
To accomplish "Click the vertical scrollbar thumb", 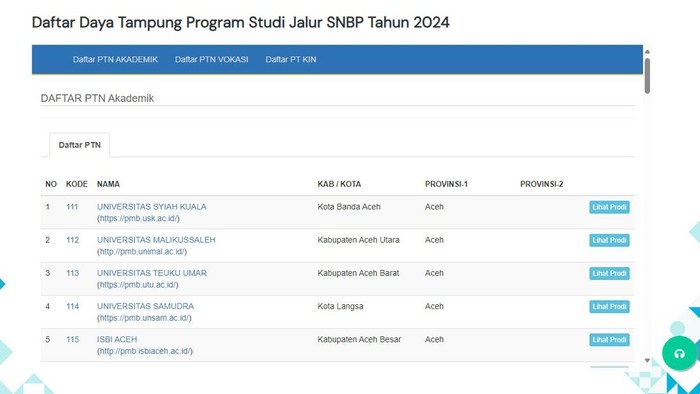I will [647, 75].
